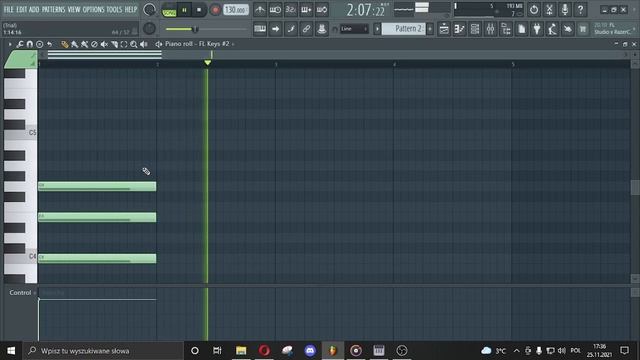This screenshot has width=640, height=360.
Task: Open the piano roll main menu arrow
Action: (10, 44)
